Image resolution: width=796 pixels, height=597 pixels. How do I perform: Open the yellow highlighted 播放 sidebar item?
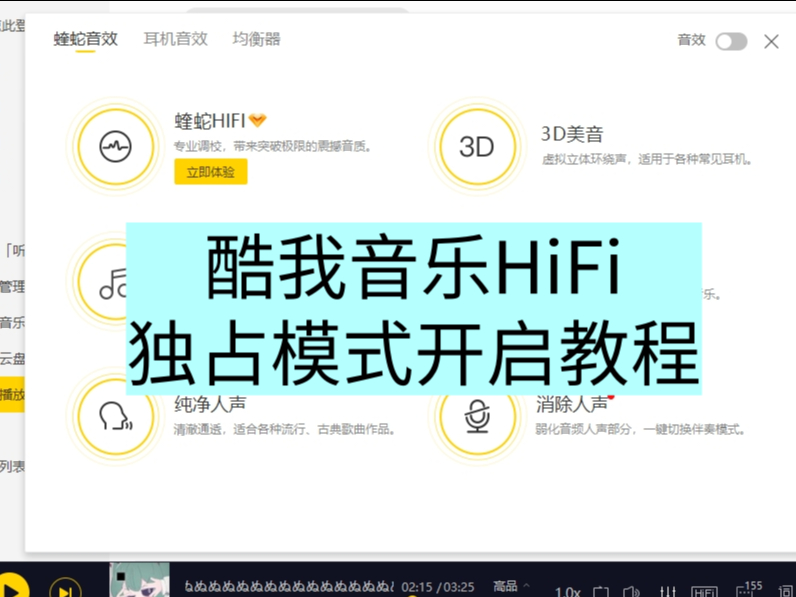[x=12, y=394]
